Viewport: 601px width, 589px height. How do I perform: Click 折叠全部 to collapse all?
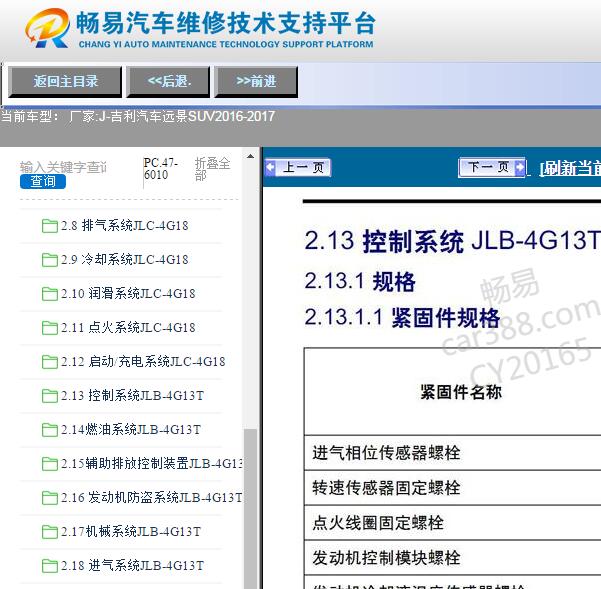coord(212,169)
